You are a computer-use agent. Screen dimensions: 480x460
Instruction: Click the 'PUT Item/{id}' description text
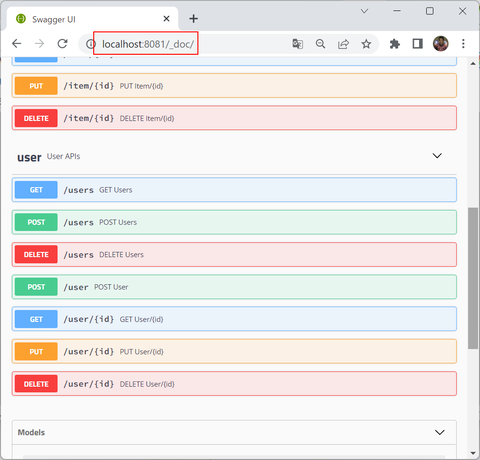pos(141,86)
